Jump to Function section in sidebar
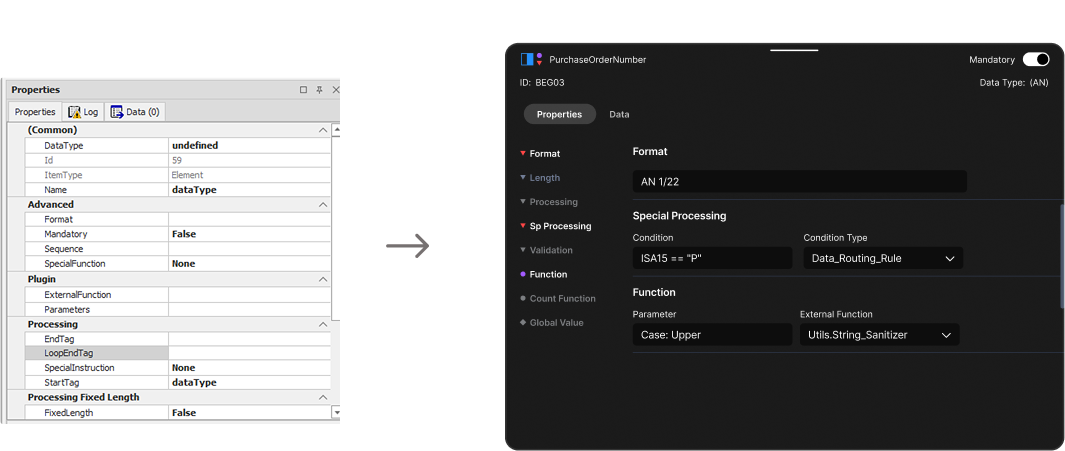The width and height of the screenshot is (1065, 451). pyautogui.click(x=543, y=274)
